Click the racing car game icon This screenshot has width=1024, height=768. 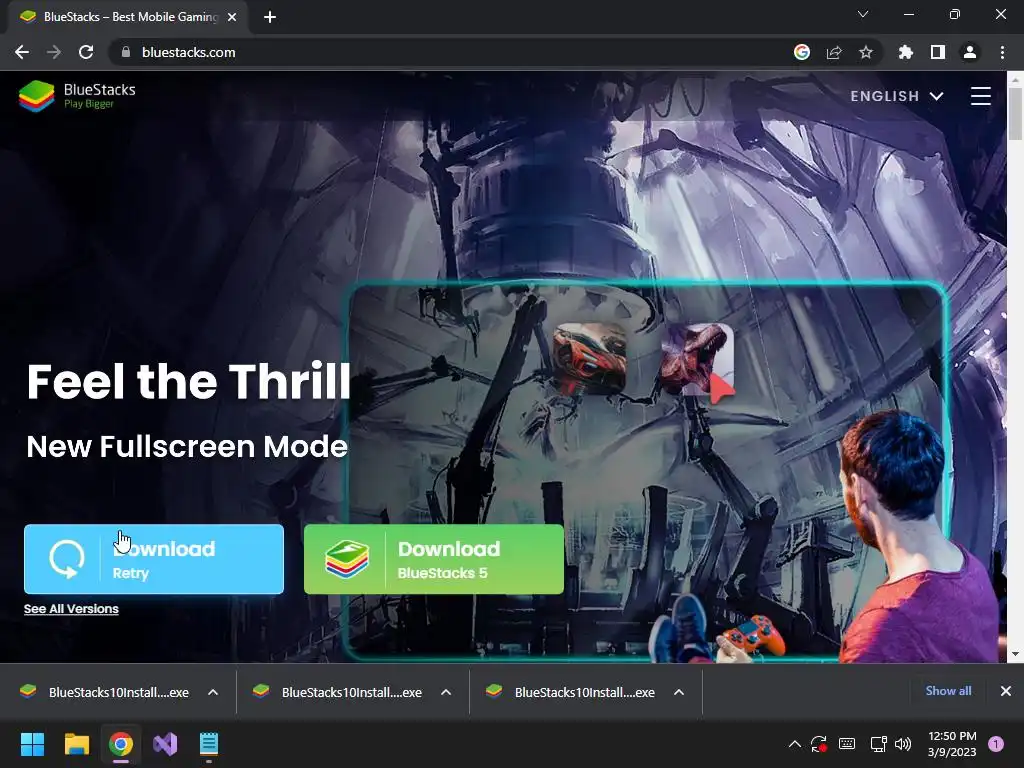point(590,358)
